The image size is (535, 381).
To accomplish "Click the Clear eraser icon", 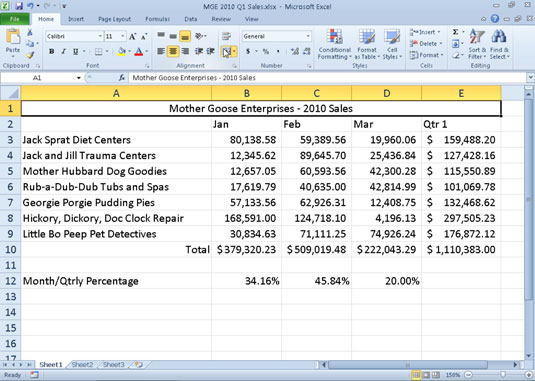I will 456,55.
